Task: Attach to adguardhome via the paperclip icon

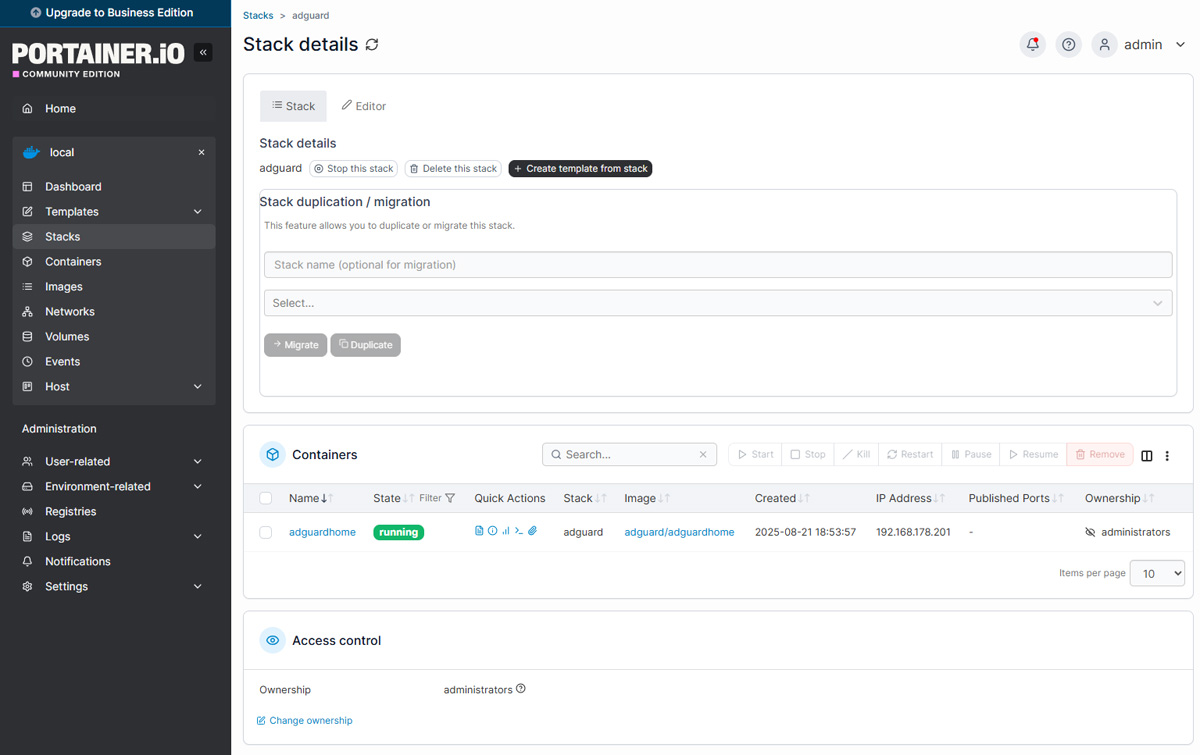Action: (533, 531)
